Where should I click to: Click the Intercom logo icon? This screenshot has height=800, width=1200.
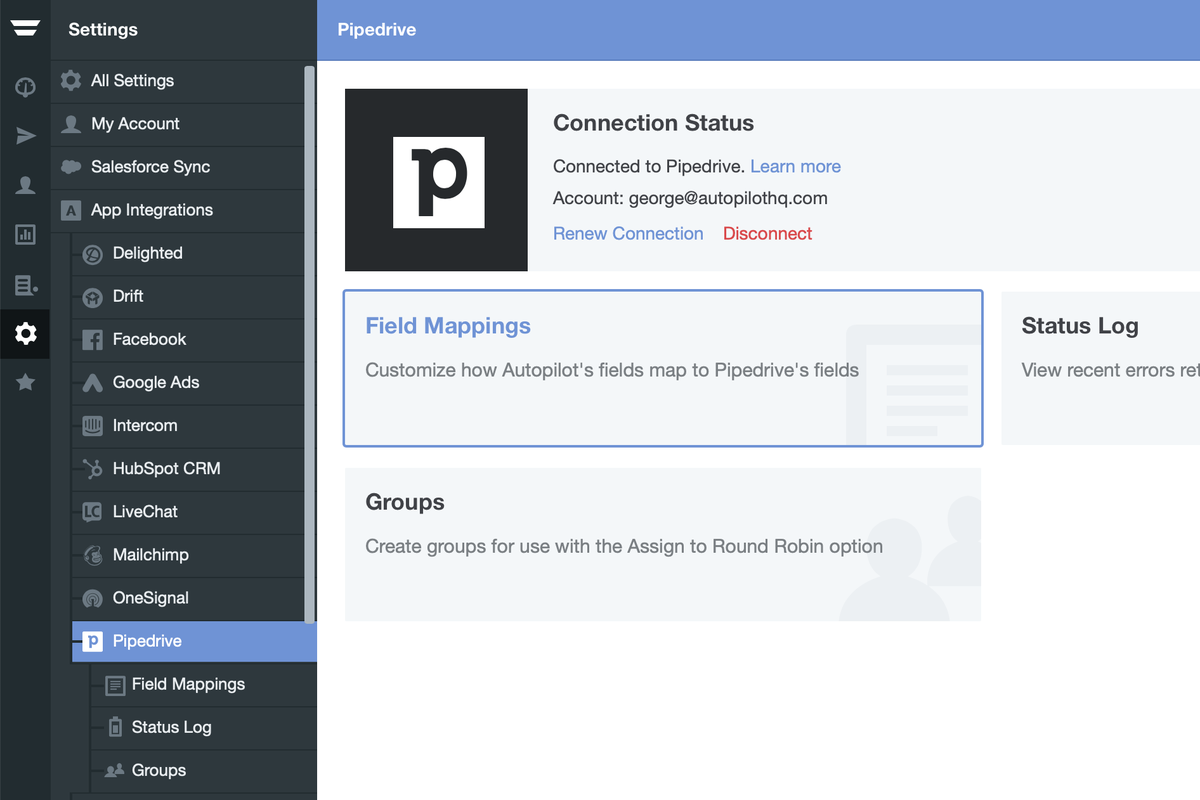[92, 426]
